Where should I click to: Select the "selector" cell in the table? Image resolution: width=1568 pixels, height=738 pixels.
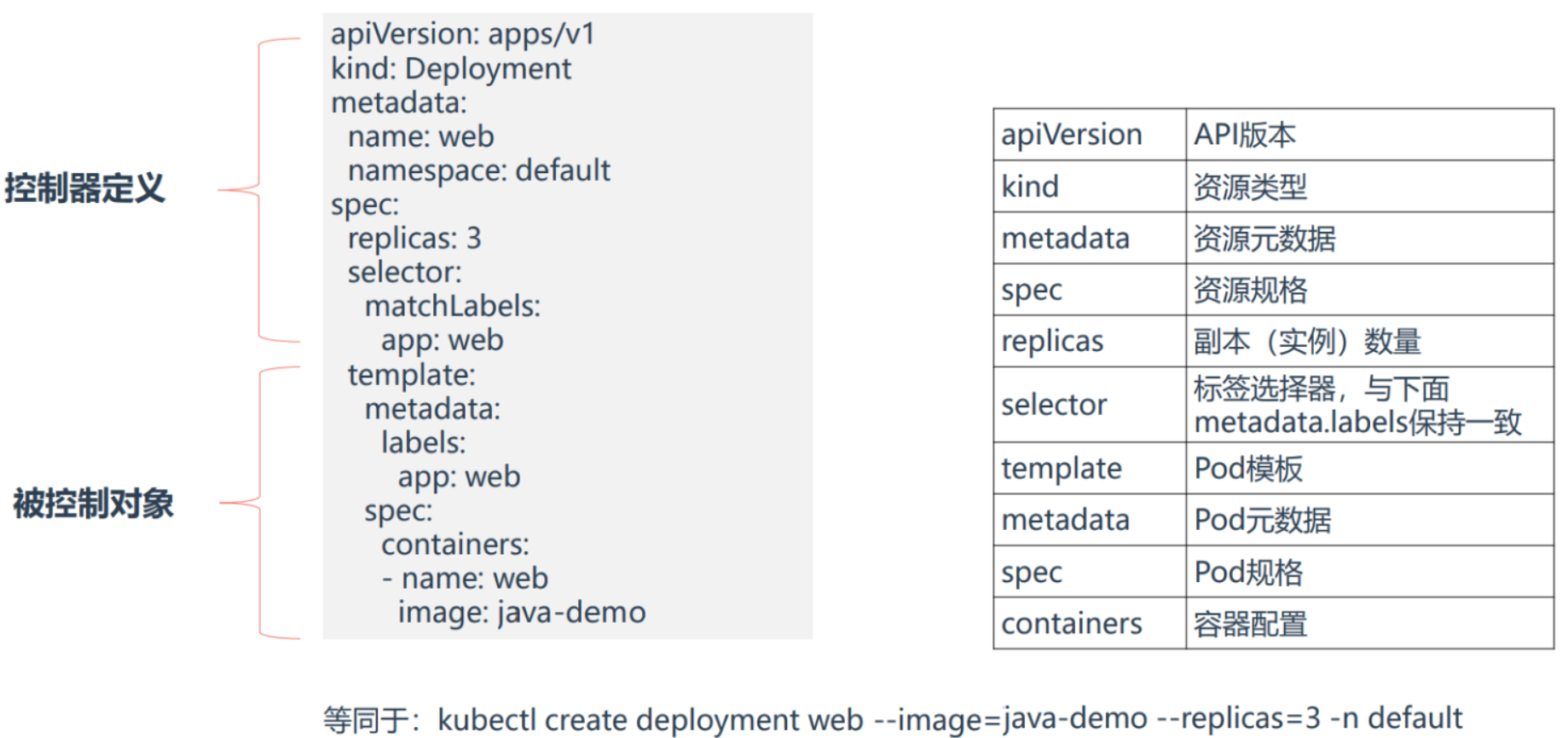[1054, 404]
